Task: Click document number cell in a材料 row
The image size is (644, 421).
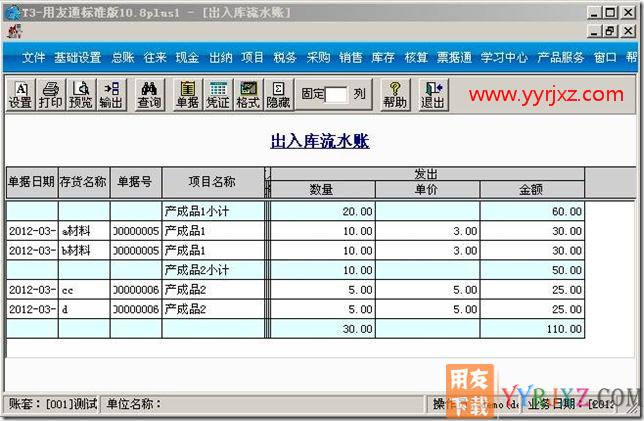Action: [x=136, y=231]
